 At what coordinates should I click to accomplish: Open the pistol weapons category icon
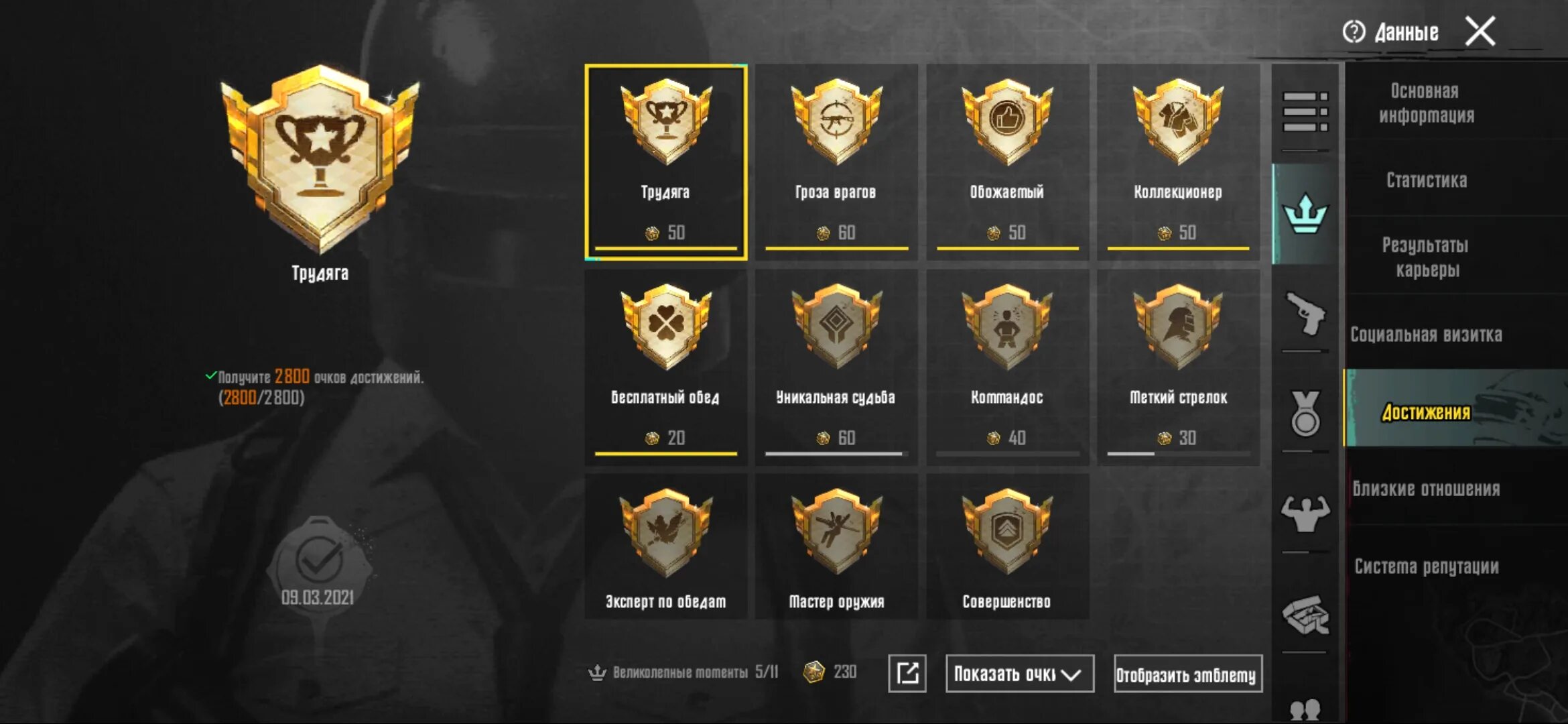[1305, 314]
